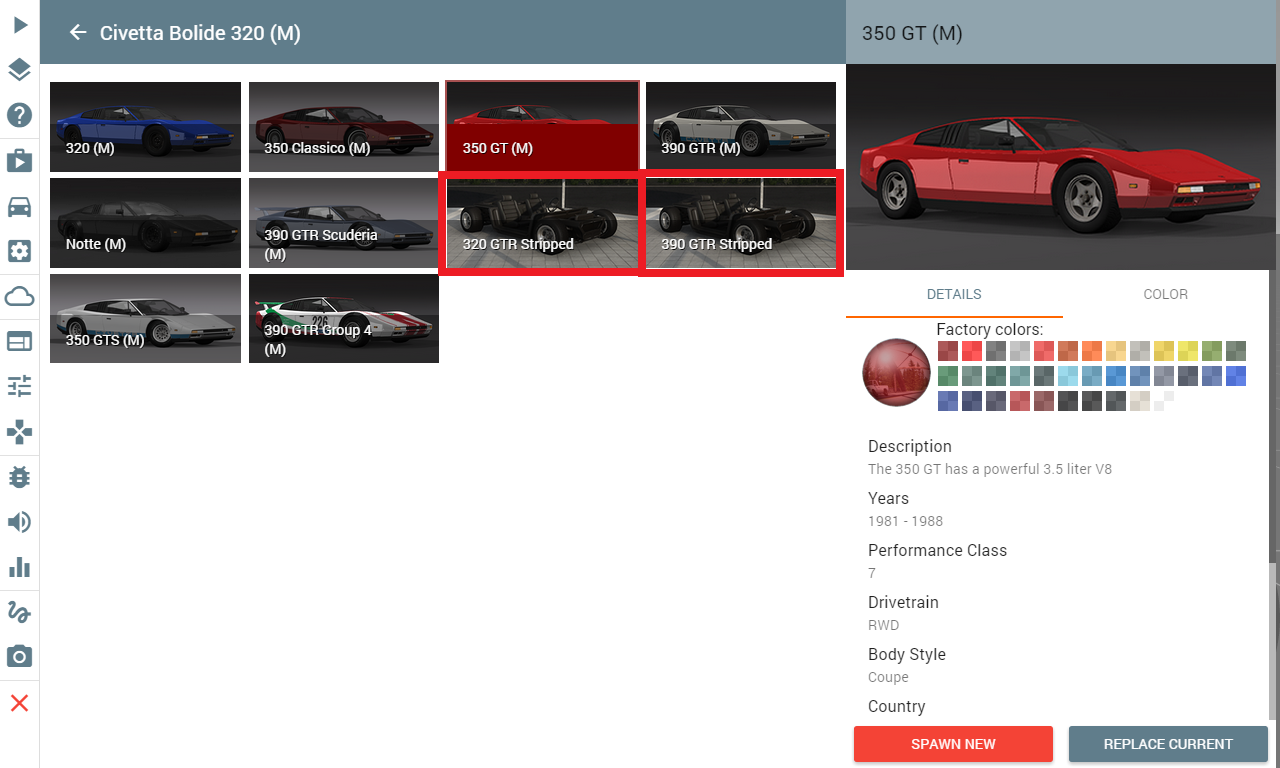Image resolution: width=1280 pixels, height=768 pixels.
Task: Close the menu with the red X icon
Action: 20,703
